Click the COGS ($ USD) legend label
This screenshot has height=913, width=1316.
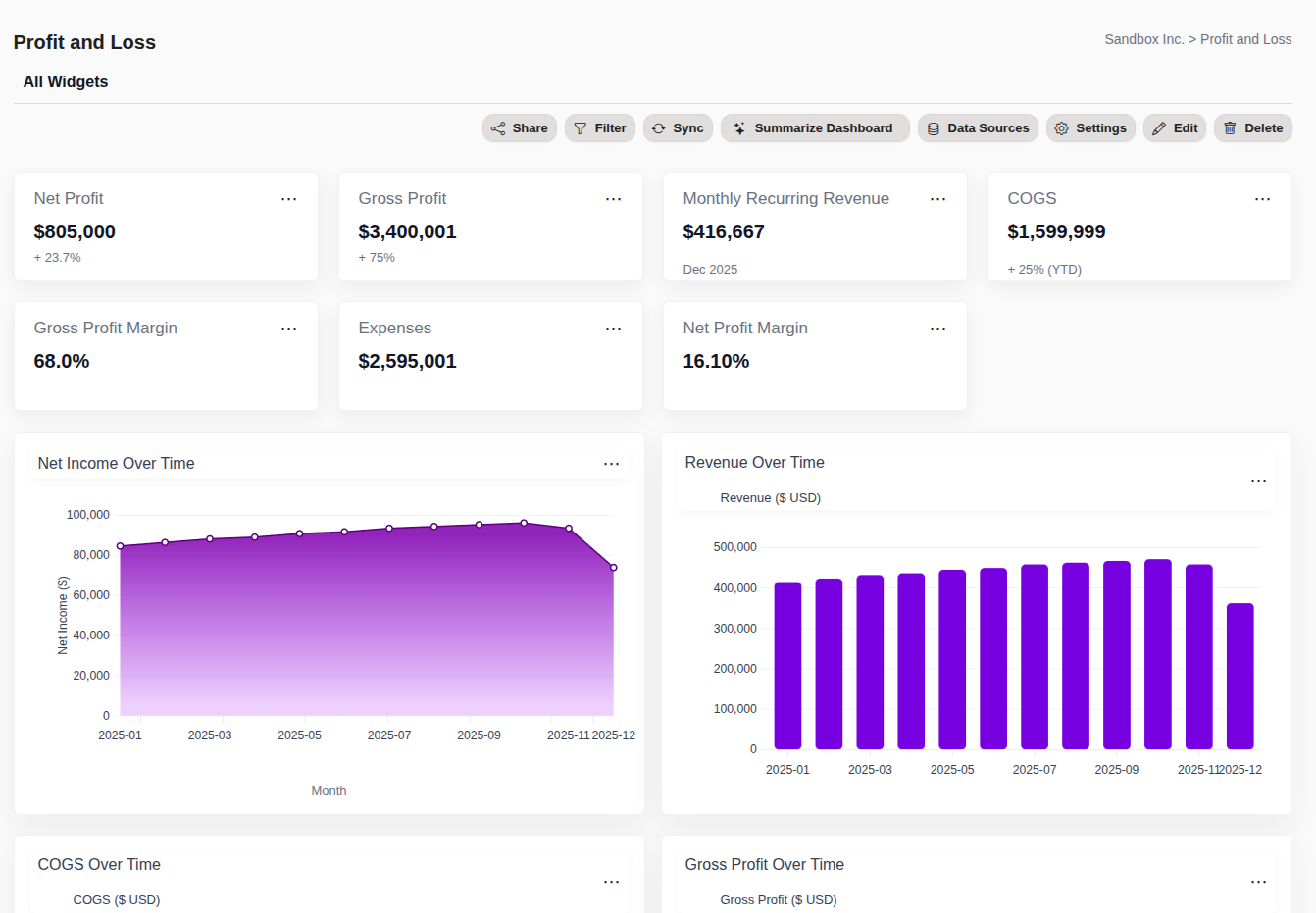point(116,900)
